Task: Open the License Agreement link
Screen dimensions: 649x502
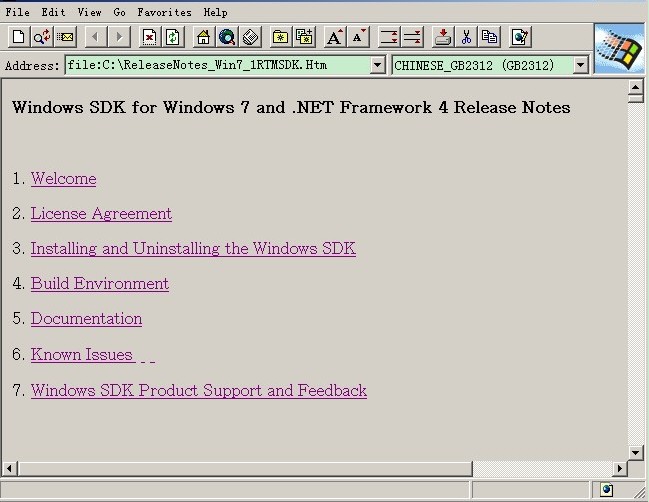Action: pos(101,214)
